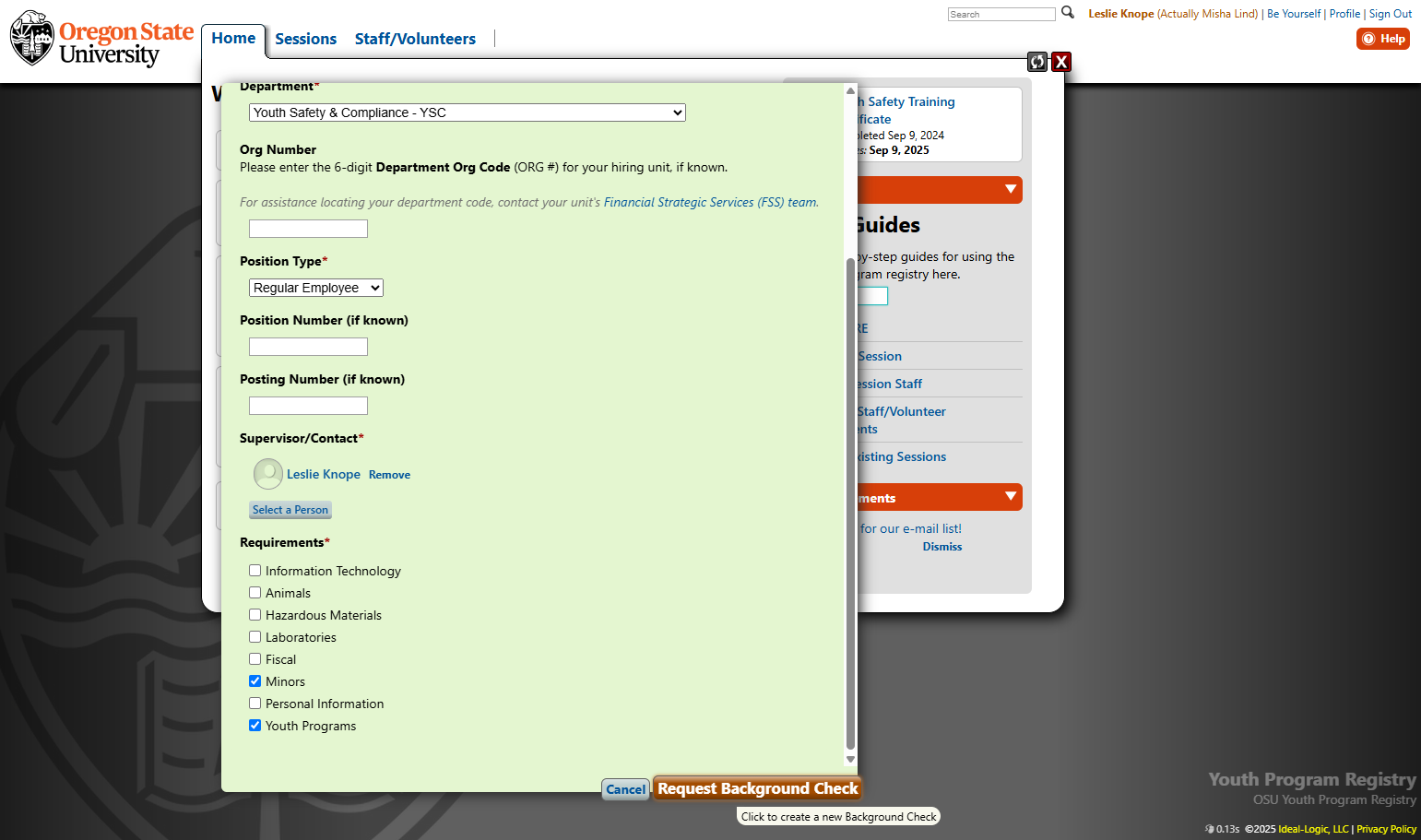Click the top Search box
Screen dimensions: 1421x840
tap(1001, 14)
